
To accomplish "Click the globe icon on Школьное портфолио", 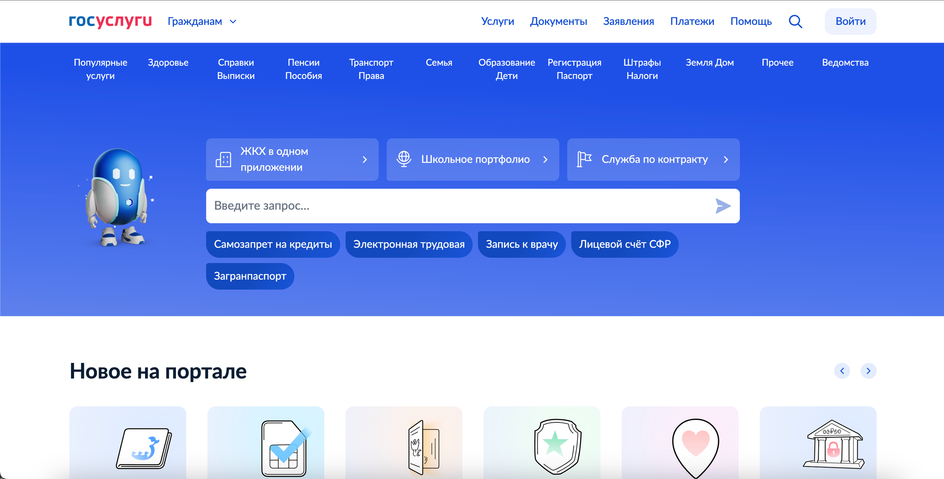I will 404,159.
